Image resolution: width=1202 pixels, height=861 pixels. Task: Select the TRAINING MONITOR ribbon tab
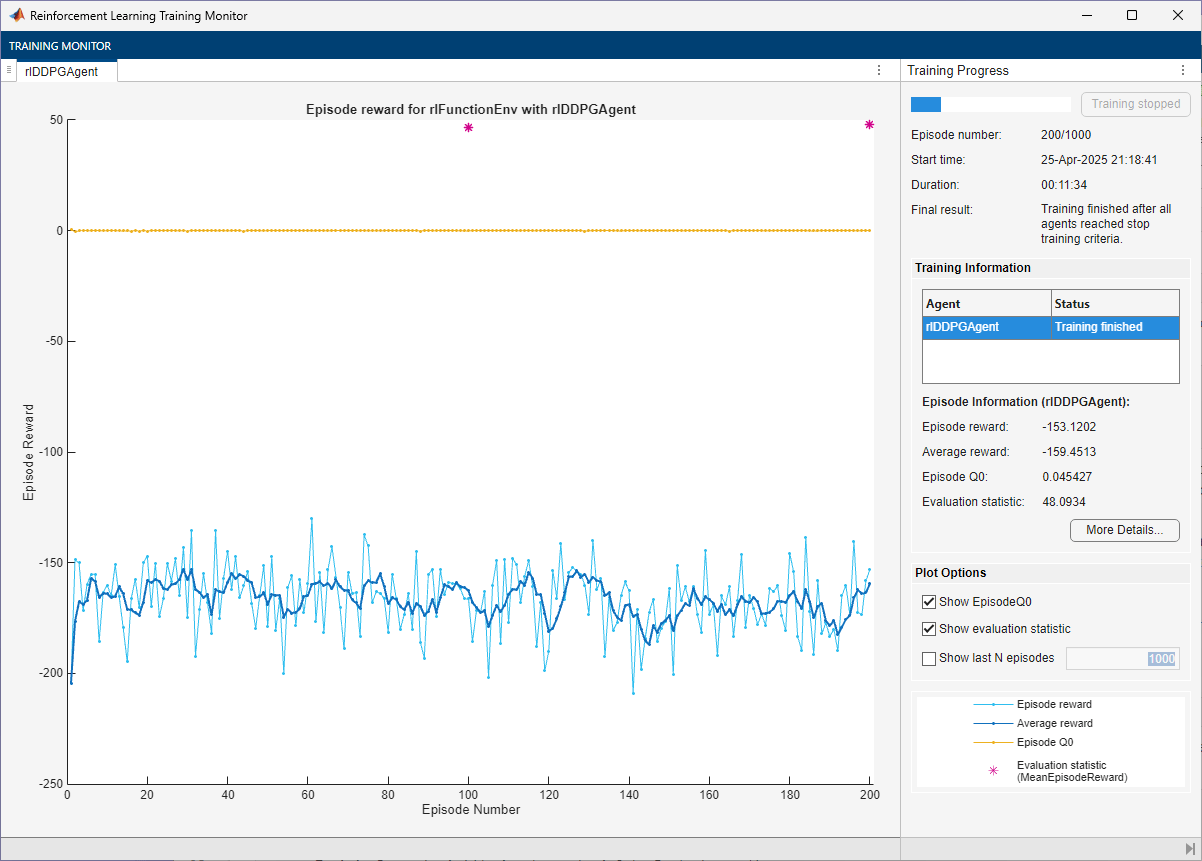60,46
